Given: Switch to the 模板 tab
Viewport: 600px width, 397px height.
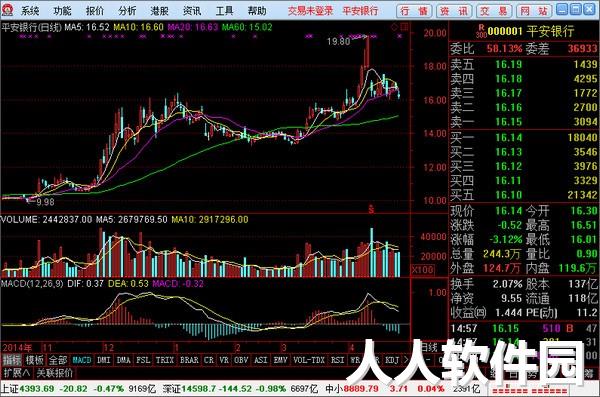Looking at the screenshot, I should click(x=34, y=360).
